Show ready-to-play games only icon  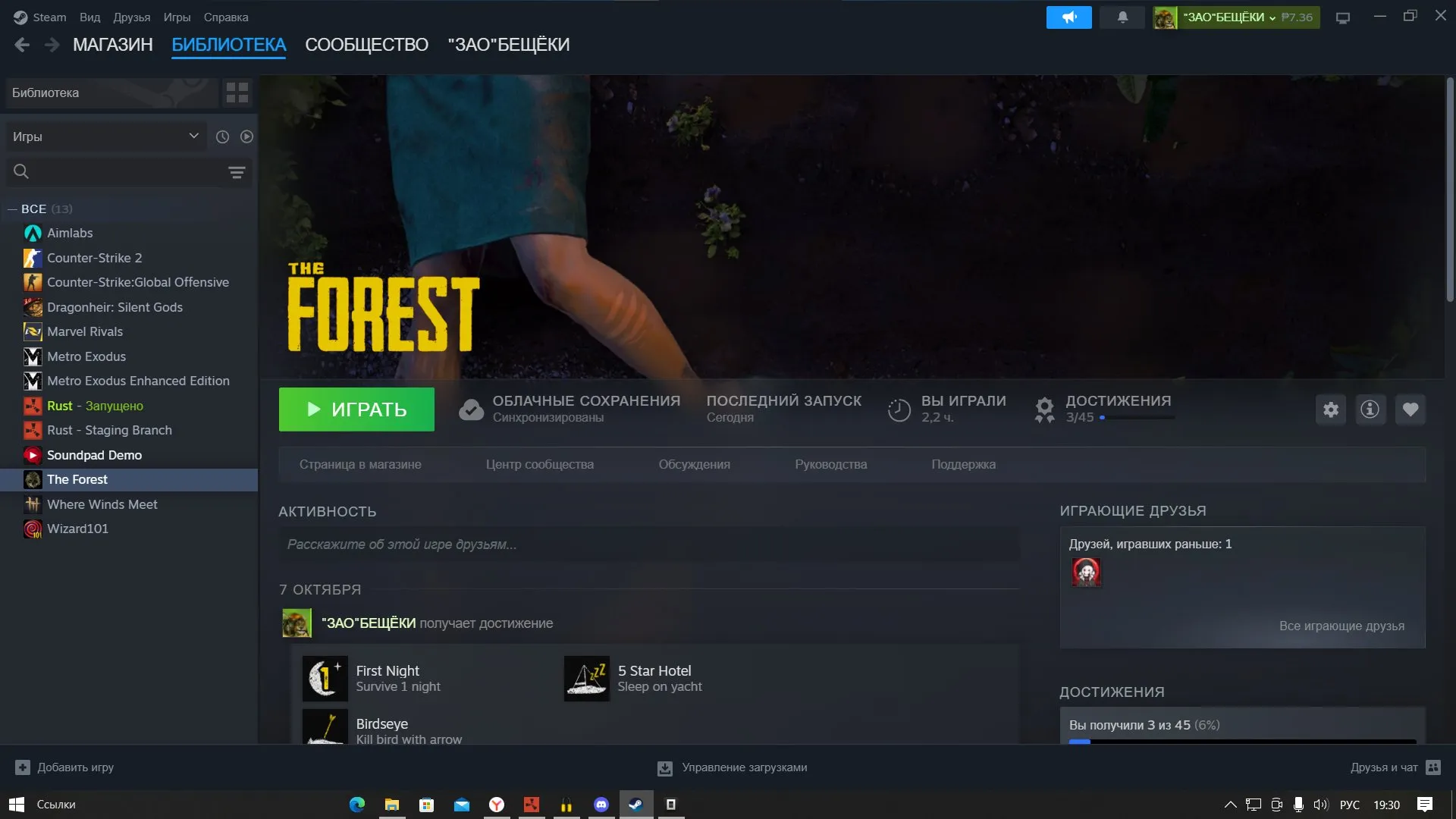pos(246,136)
